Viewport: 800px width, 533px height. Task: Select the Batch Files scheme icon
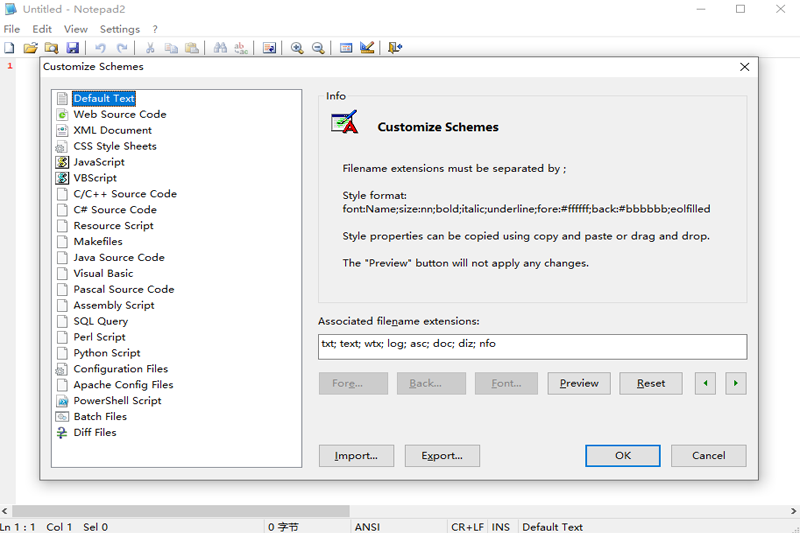[x=62, y=417]
